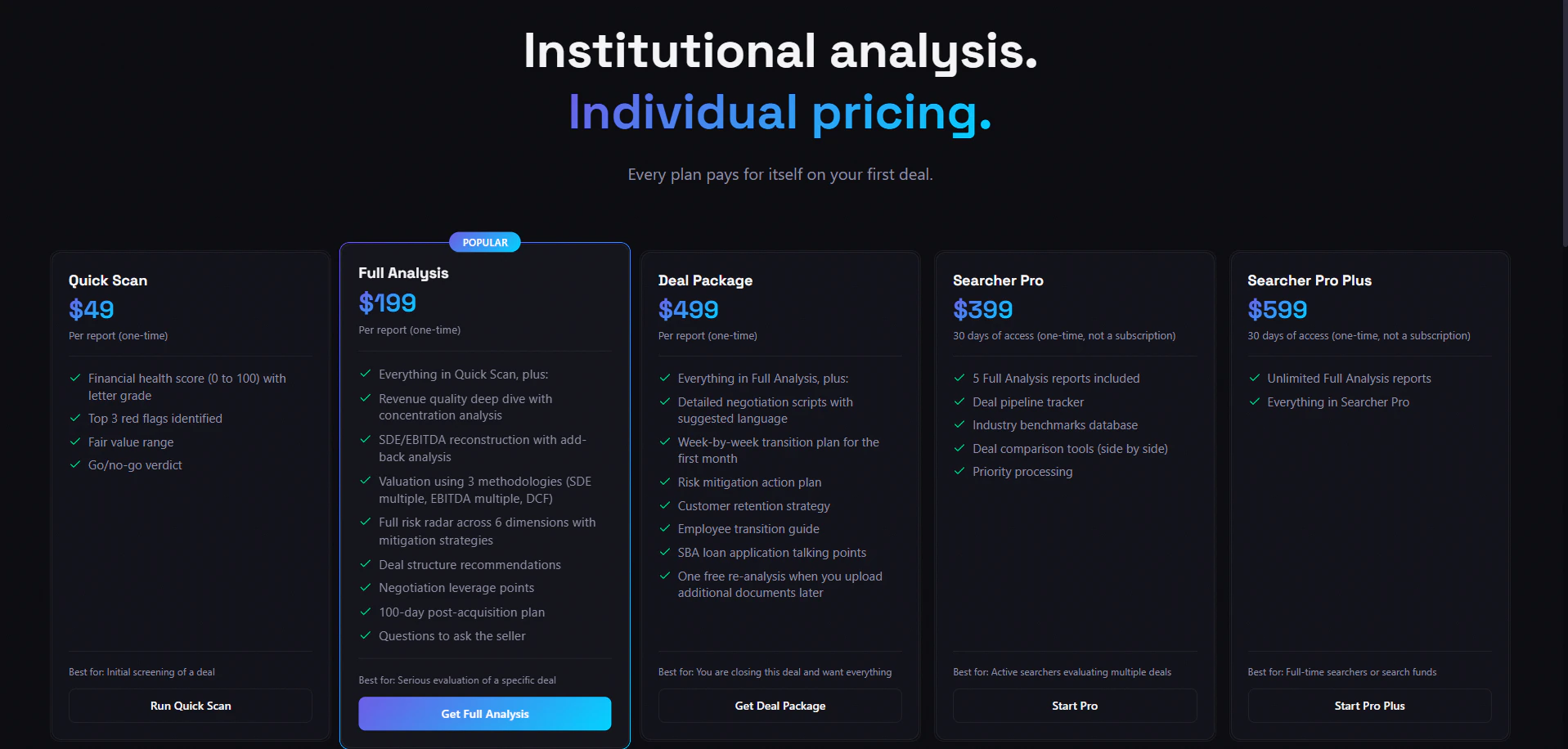
Task: Click the Searcher Pro Plus plan title
Action: coord(1310,280)
